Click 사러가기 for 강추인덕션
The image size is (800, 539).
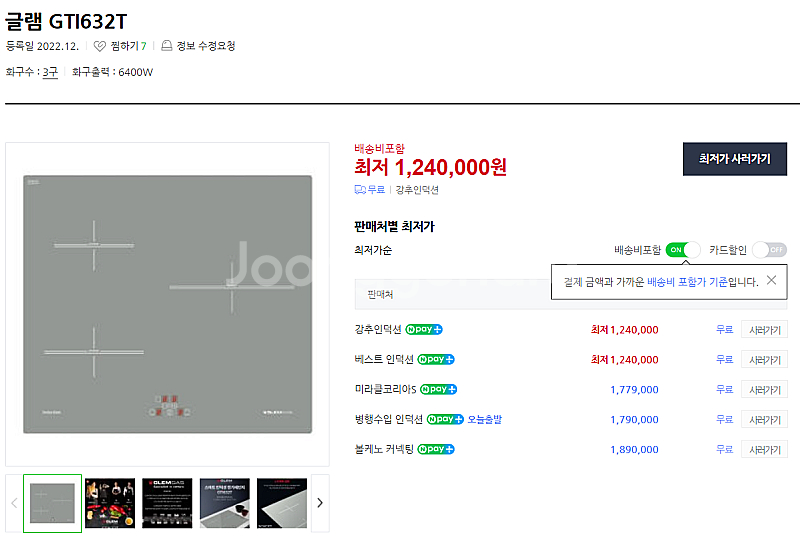coord(764,330)
